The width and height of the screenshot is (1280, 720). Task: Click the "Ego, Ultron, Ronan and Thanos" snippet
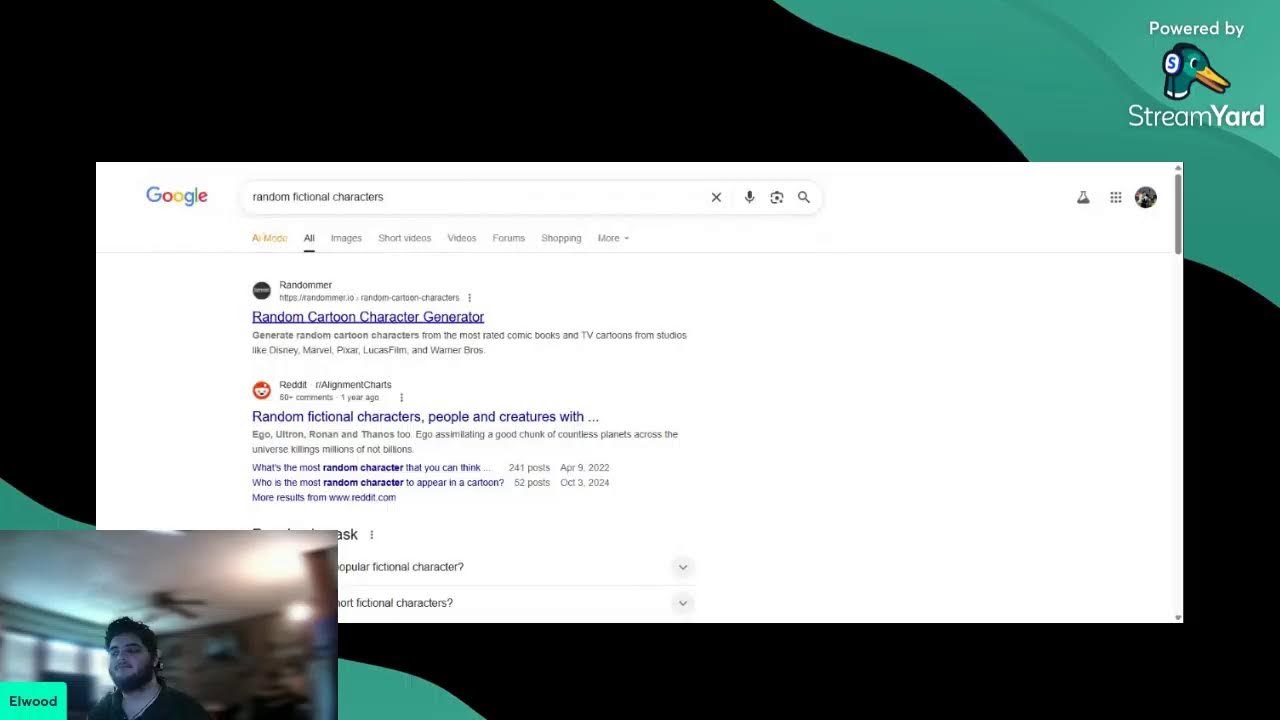tap(324, 435)
